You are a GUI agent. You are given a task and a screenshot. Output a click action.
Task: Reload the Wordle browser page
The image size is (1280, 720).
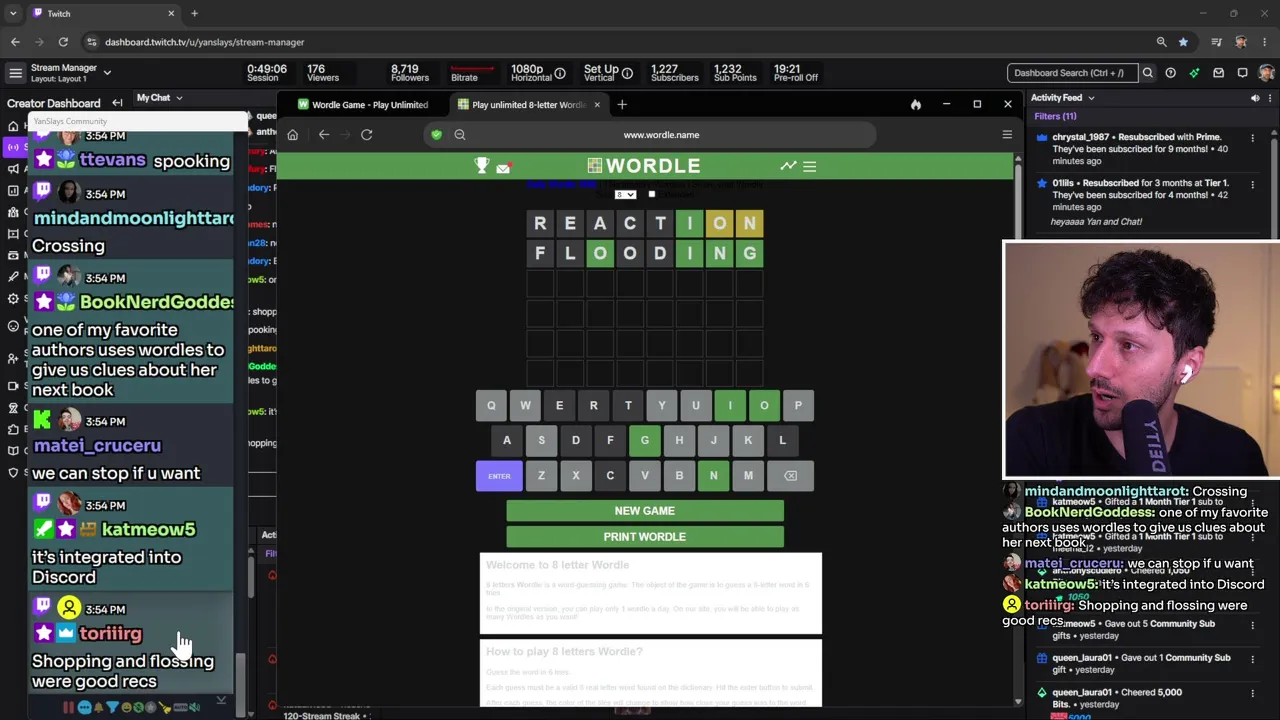tap(367, 135)
